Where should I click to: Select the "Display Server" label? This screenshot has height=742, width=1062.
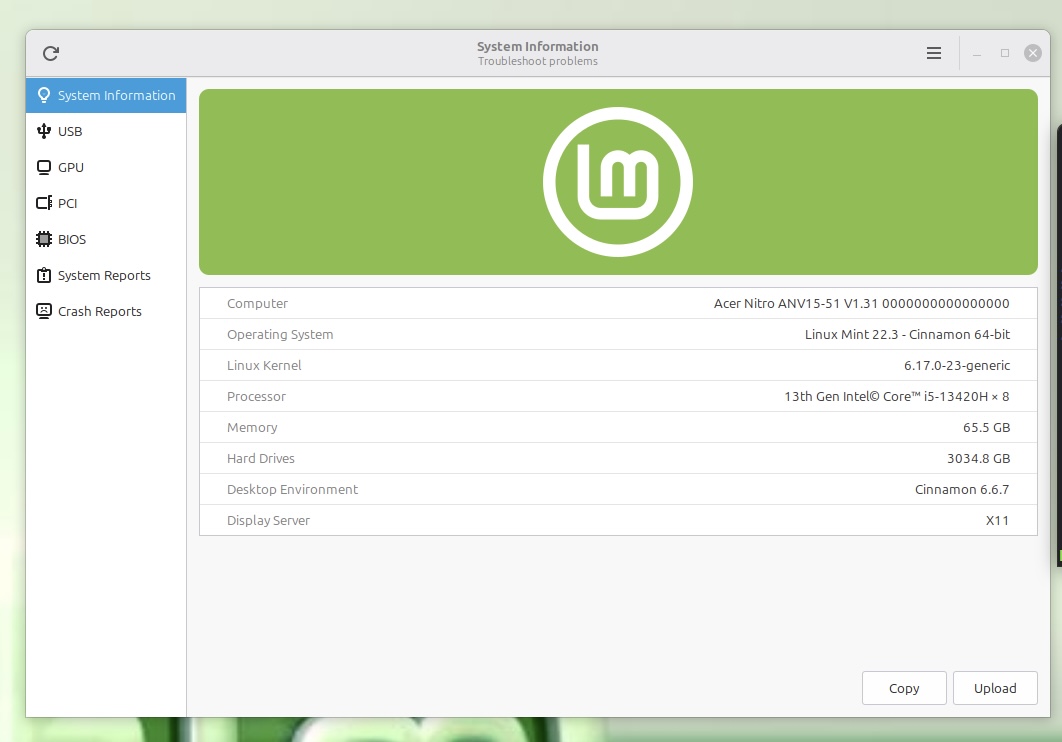coord(268,521)
